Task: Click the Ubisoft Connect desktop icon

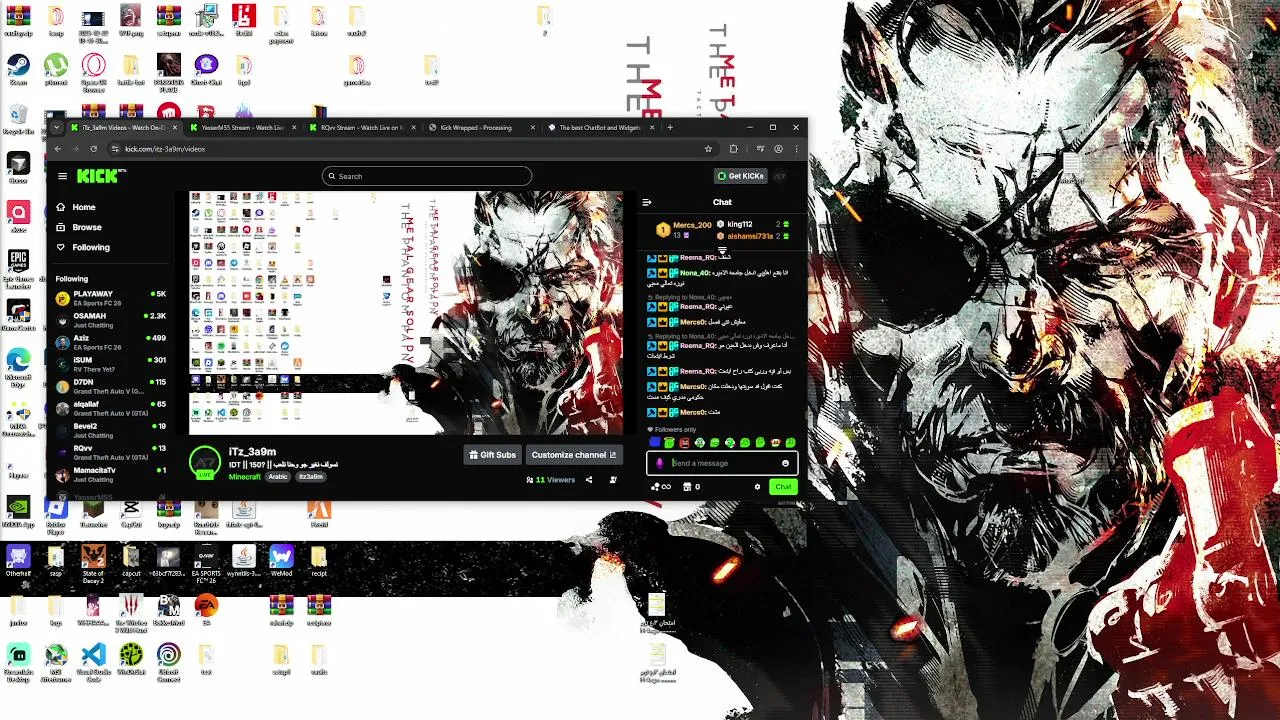Action: (168, 661)
